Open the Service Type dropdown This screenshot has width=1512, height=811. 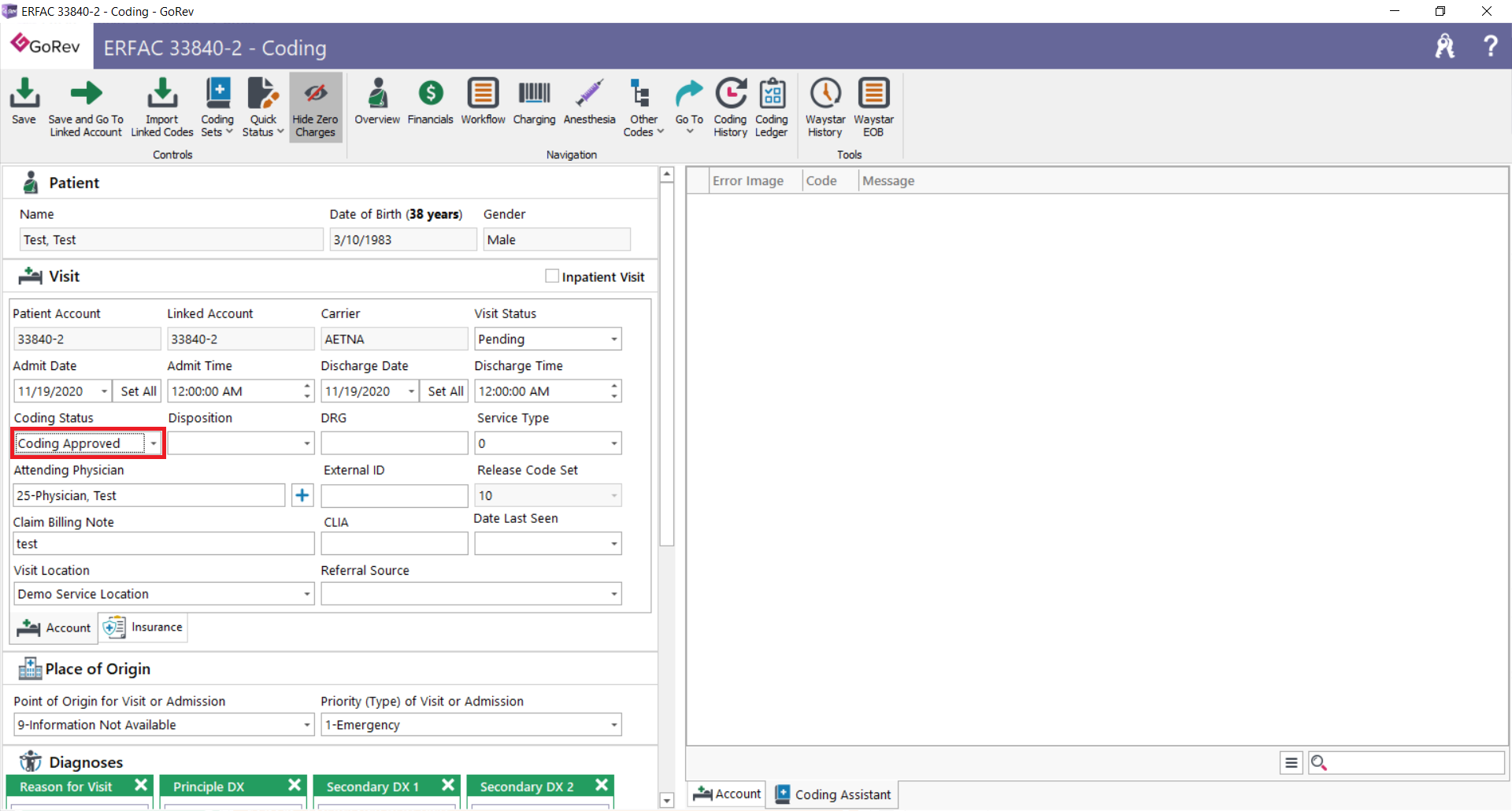[614, 443]
